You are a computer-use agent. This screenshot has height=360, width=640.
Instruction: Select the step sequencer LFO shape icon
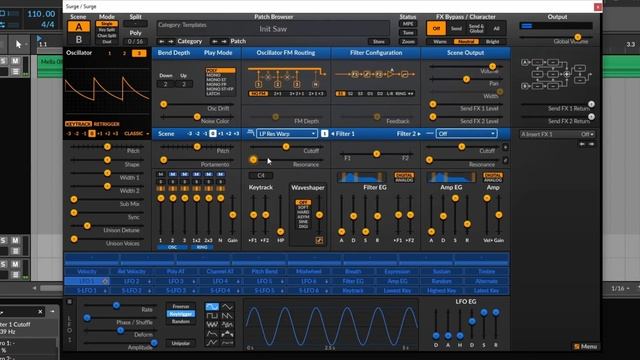click(x=227, y=334)
